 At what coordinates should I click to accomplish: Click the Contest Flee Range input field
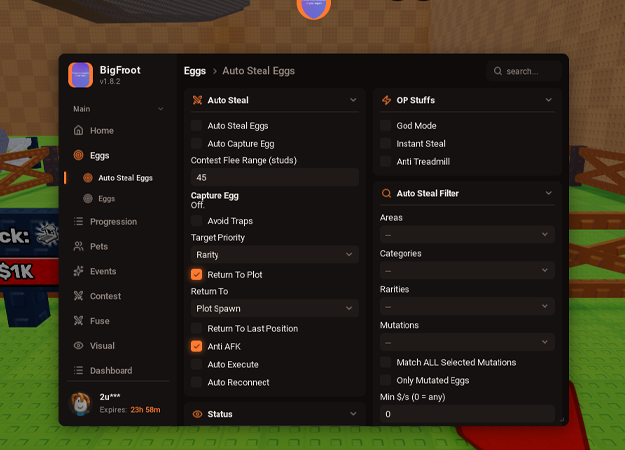275,177
